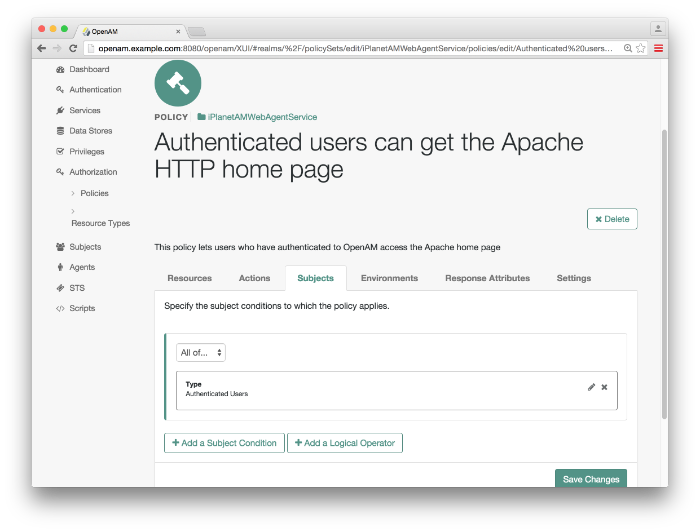700x532 pixels.
Task: Close the OpenAM browser tab
Action: coord(178,31)
